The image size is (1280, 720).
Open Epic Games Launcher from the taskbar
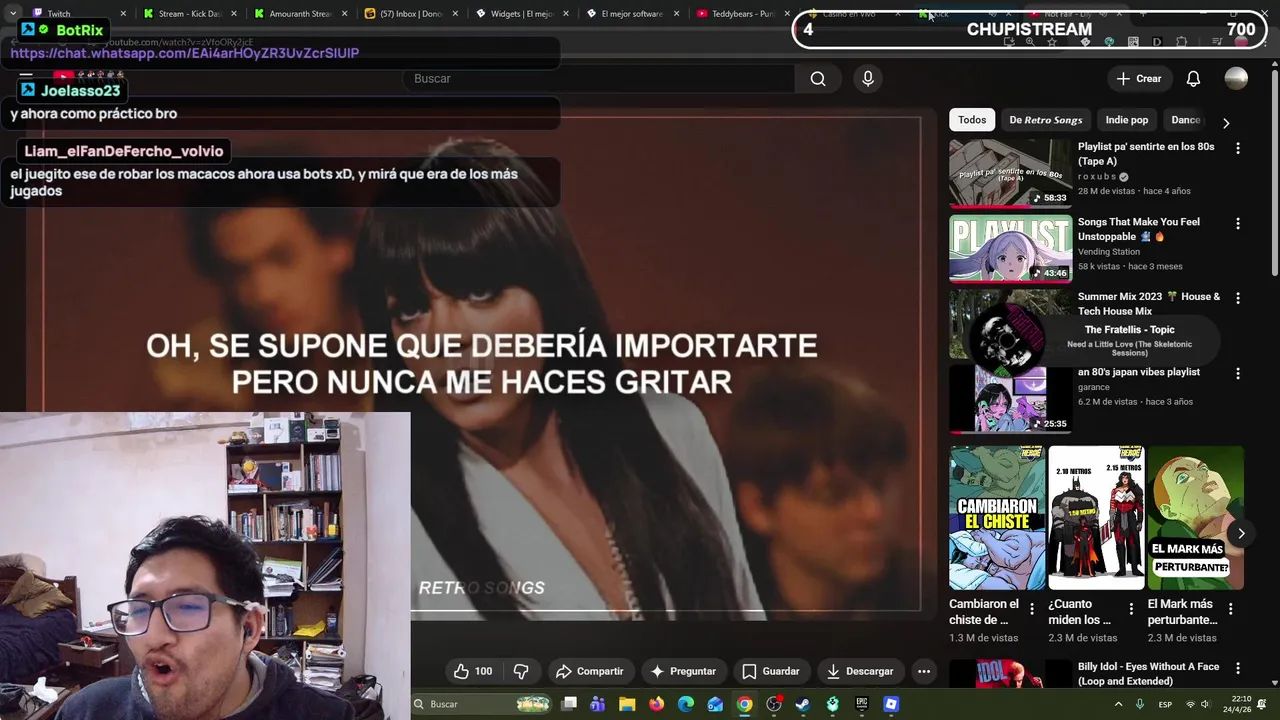point(862,704)
